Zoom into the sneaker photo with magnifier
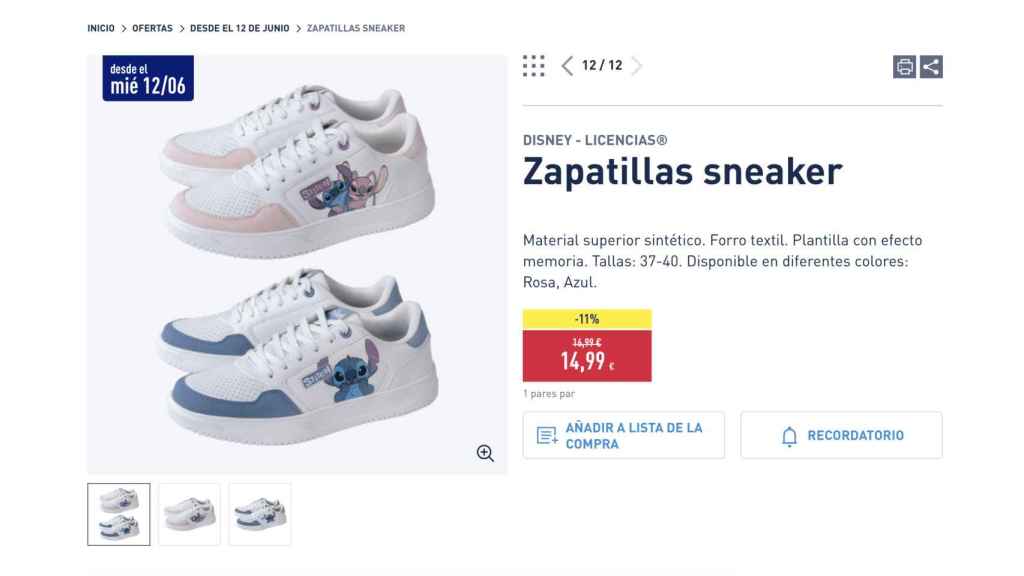This screenshot has width=1024, height=576. [x=486, y=452]
